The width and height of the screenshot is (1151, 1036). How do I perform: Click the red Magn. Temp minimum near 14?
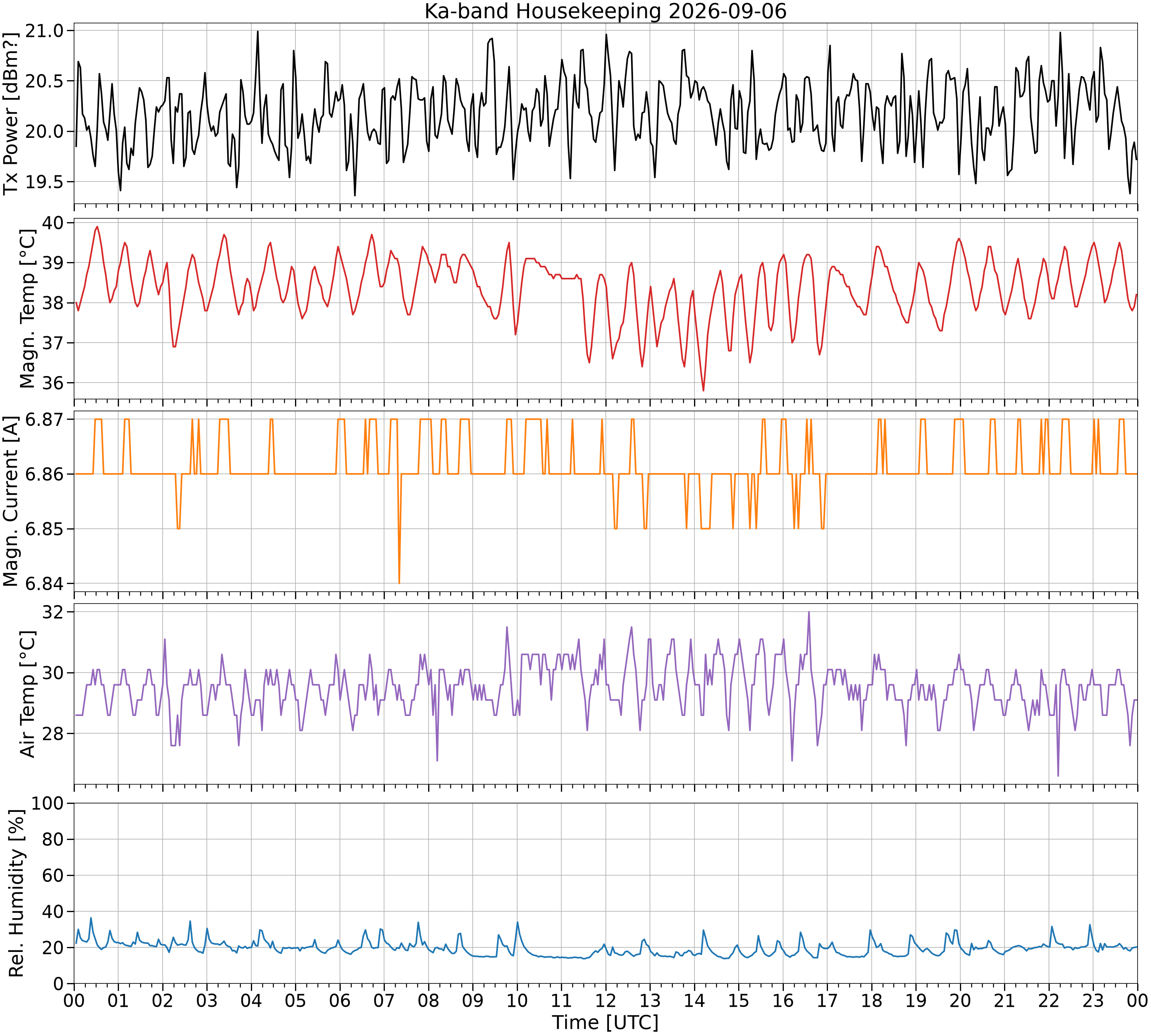point(704,389)
